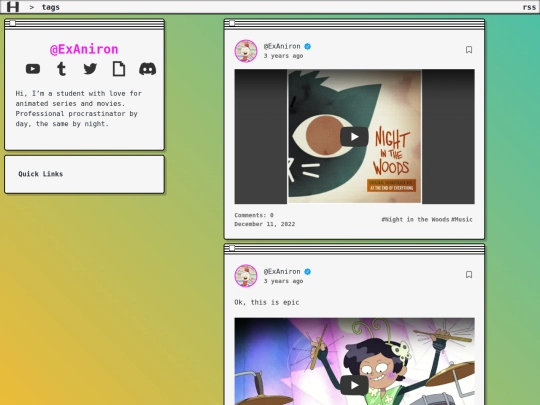Click @ExAniron username on Night in the Woods post
The height and width of the screenshot is (405, 540).
tap(282, 46)
